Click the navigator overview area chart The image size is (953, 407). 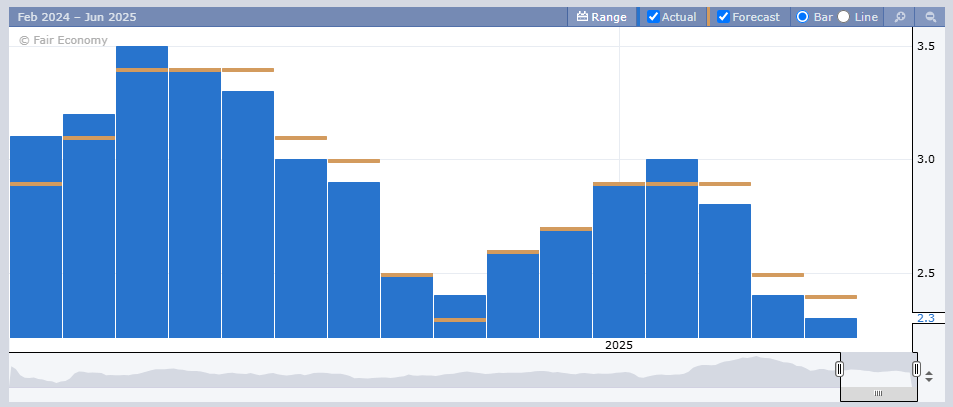(424, 371)
